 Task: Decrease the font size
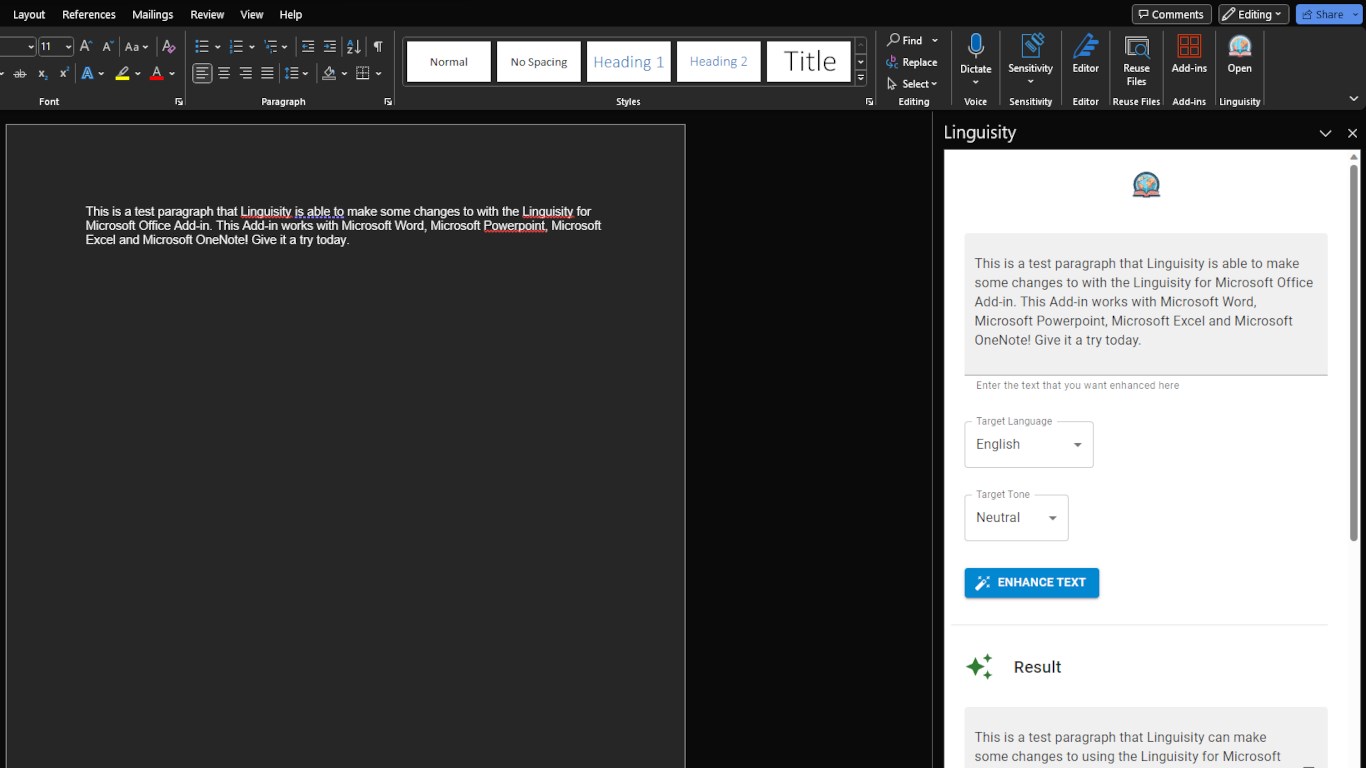coord(107,46)
